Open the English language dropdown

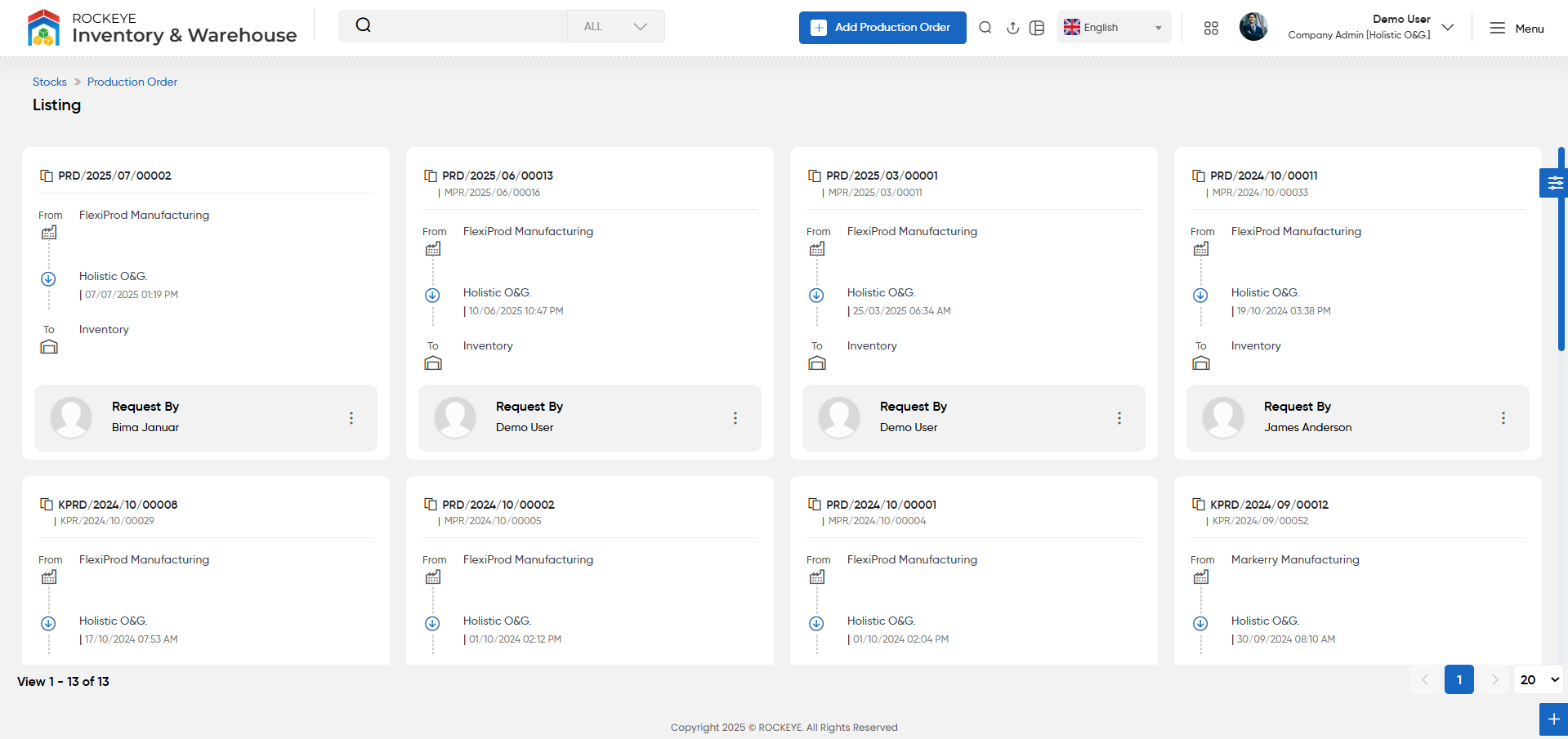pyautogui.click(x=1115, y=27)
